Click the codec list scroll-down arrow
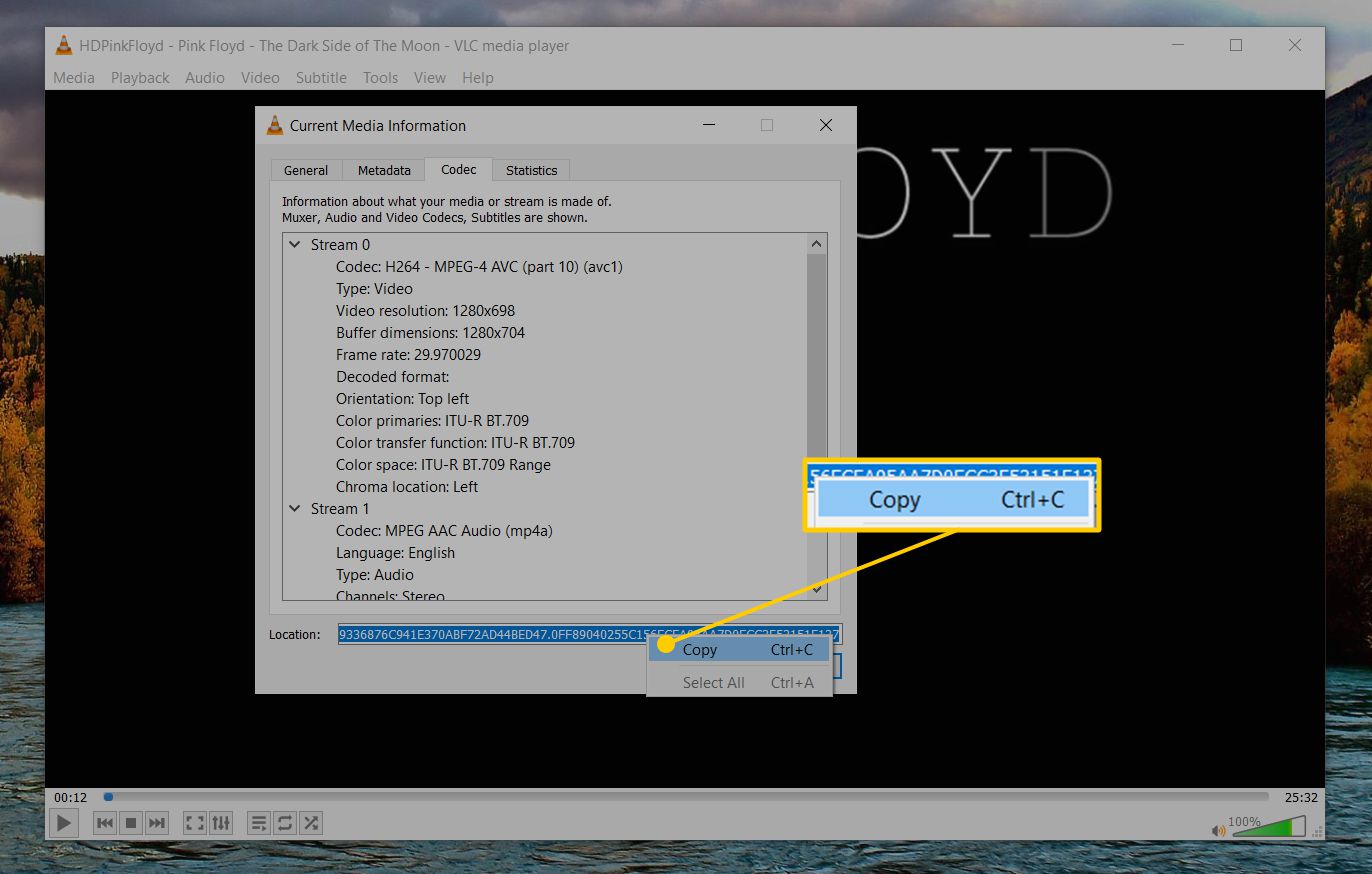The height and width of the screenshot is (874, 1372). (x=817, y=590)
